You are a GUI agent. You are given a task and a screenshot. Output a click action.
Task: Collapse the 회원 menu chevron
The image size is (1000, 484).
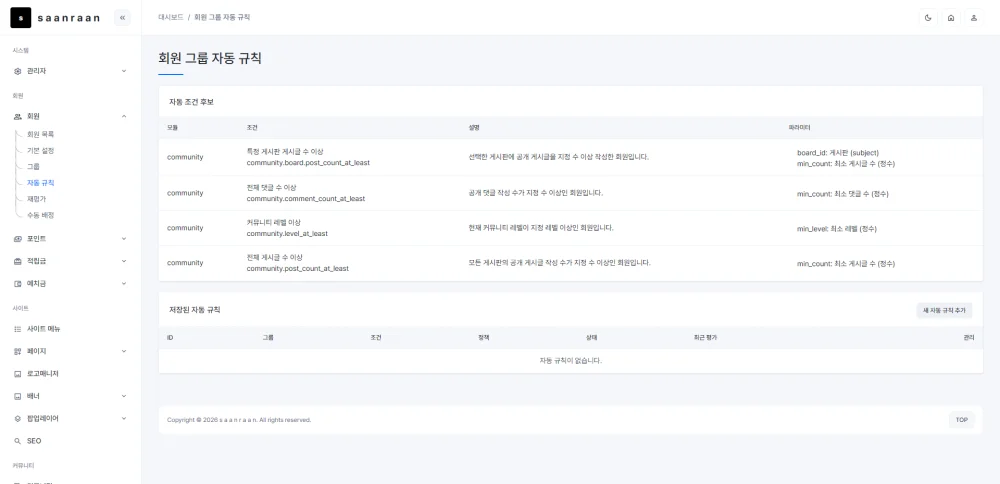124,116
